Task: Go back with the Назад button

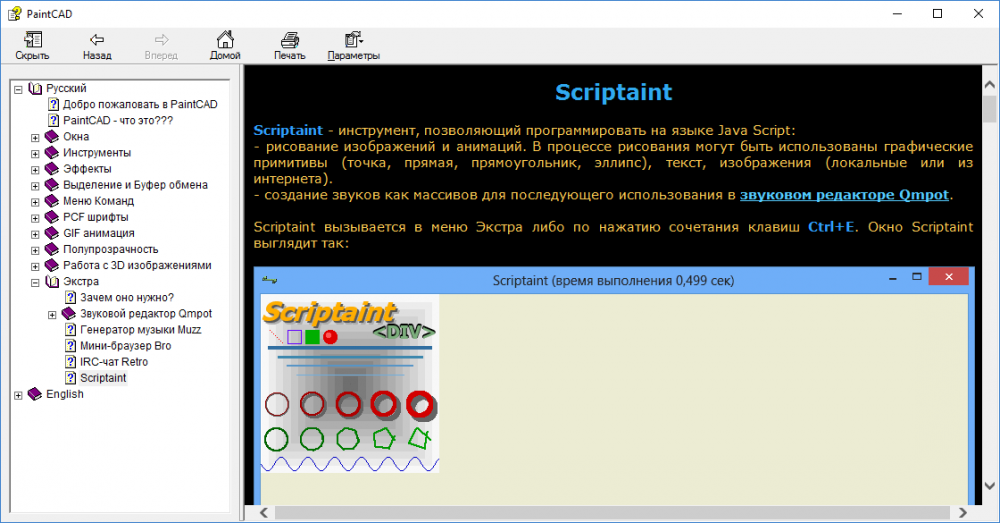Action: click(97, 46)
